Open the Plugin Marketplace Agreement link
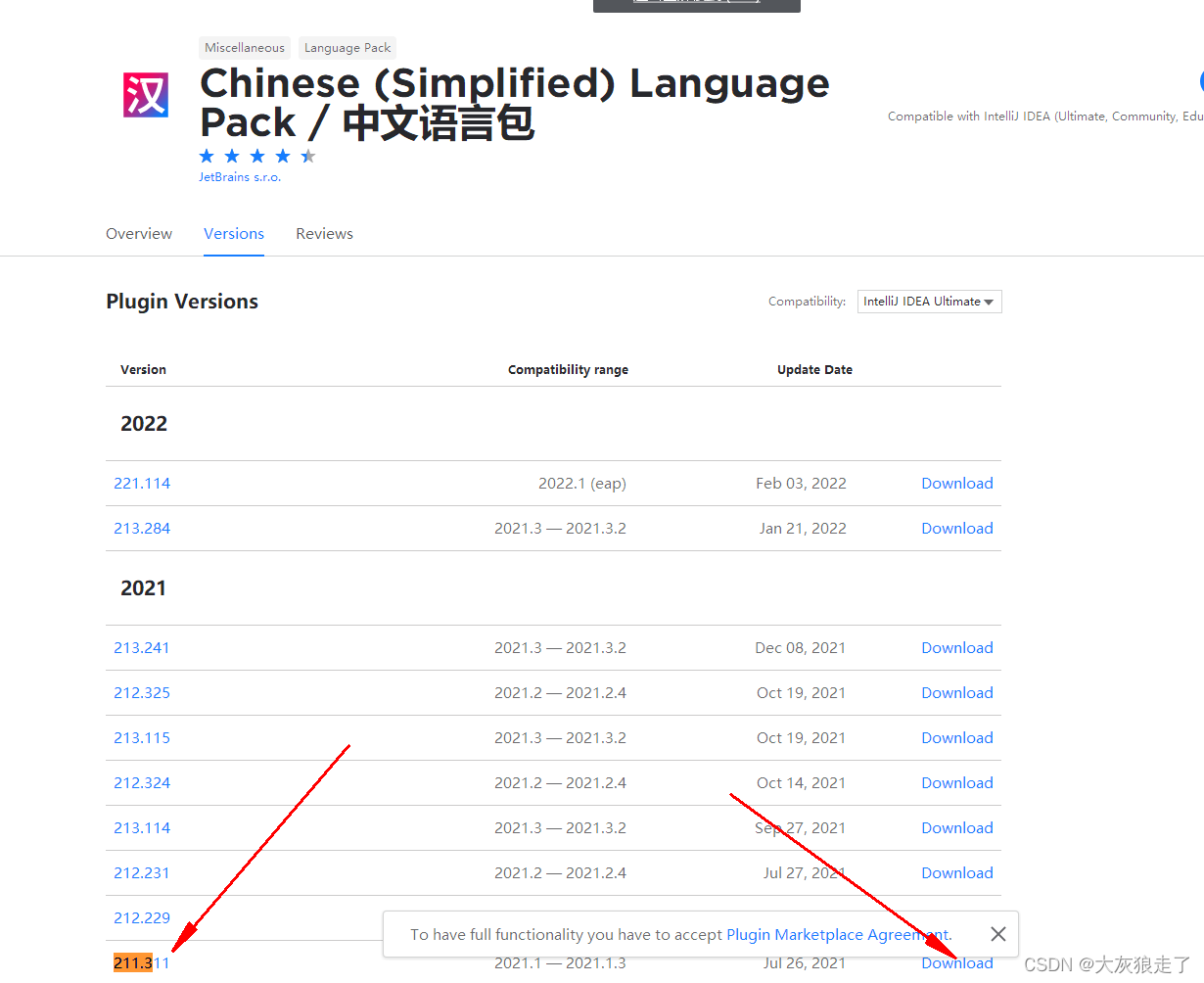 (x=838, y=935)
